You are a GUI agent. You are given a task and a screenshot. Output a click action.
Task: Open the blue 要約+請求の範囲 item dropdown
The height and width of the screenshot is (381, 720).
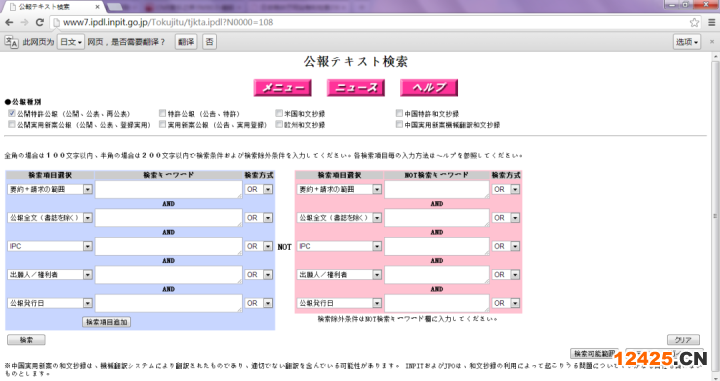50,189
